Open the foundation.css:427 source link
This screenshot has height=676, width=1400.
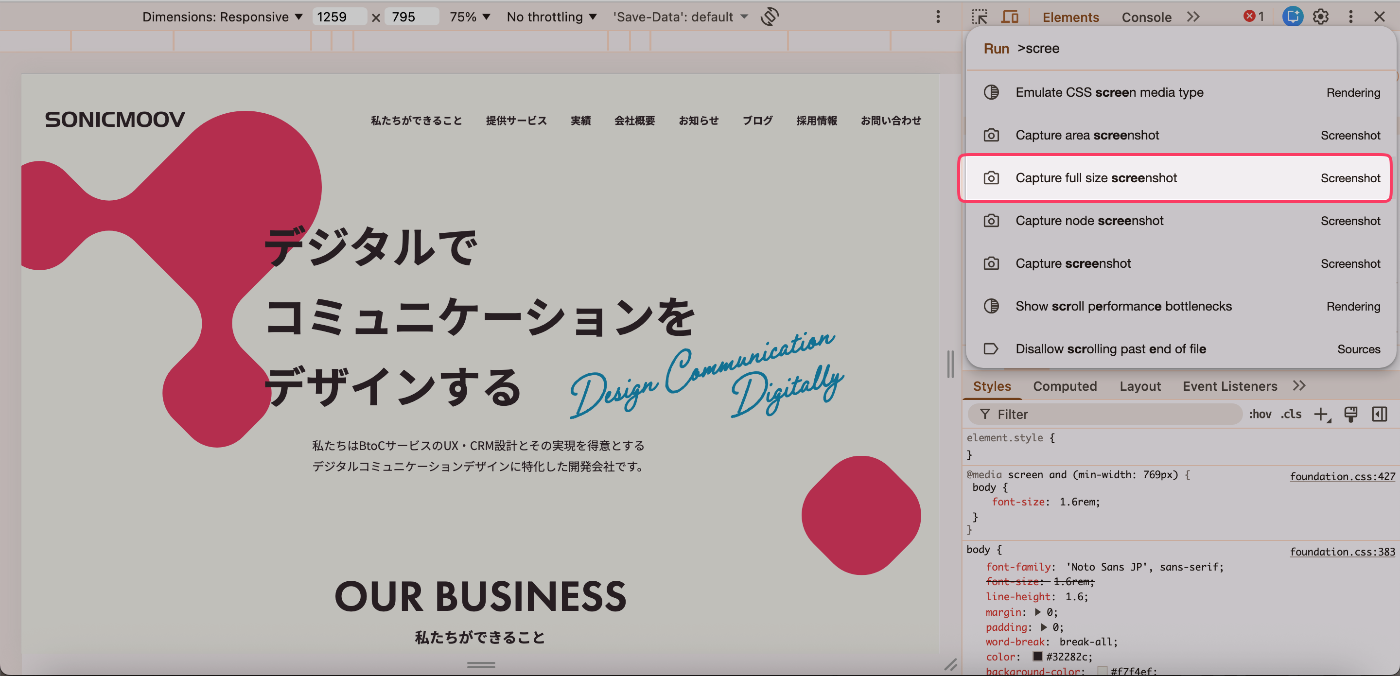(1342, 477)
